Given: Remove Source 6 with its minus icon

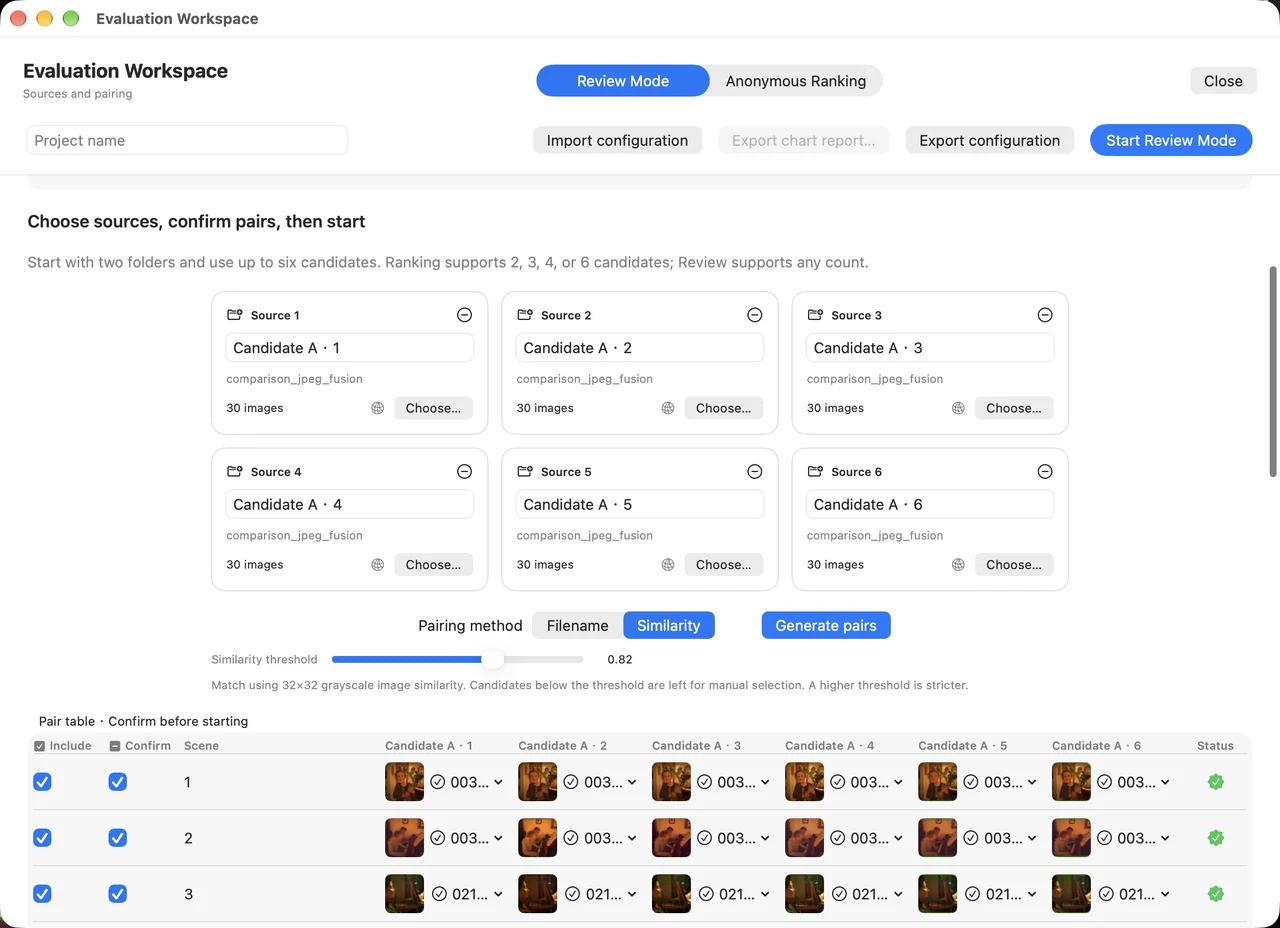Looking at the screenshot, I should [1045, 472].
